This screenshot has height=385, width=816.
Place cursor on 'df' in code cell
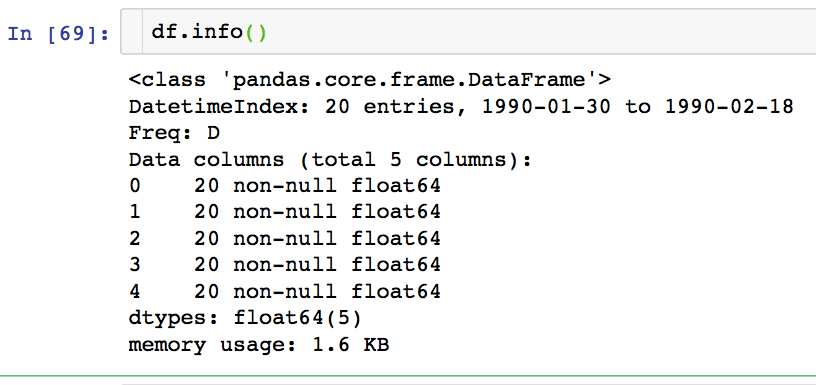(164, 32)
